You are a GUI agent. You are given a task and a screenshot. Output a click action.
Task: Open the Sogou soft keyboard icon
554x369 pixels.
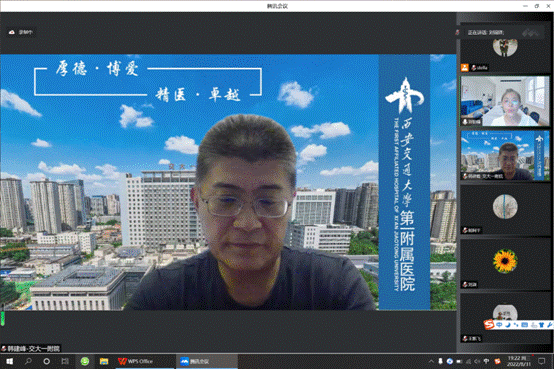[x=524, y=324]
